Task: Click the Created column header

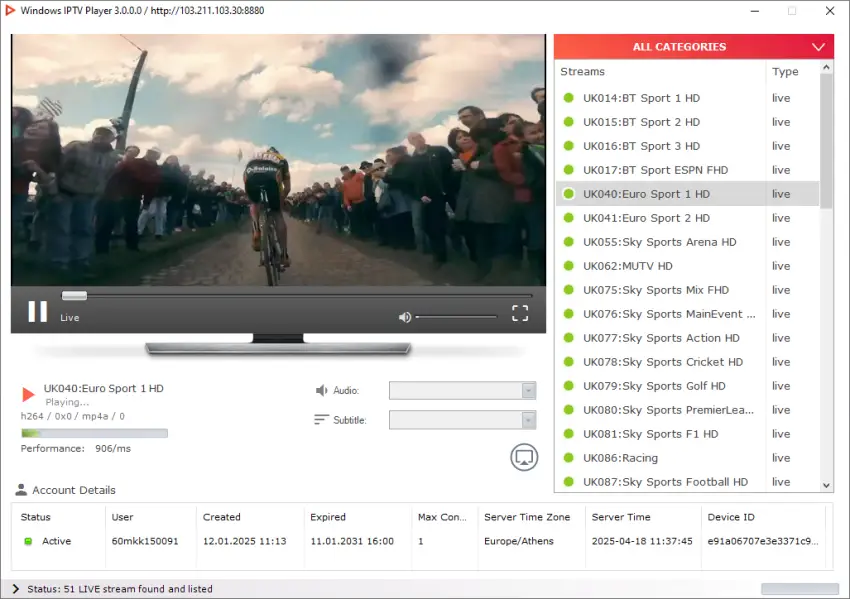Action: coord(221,517)
